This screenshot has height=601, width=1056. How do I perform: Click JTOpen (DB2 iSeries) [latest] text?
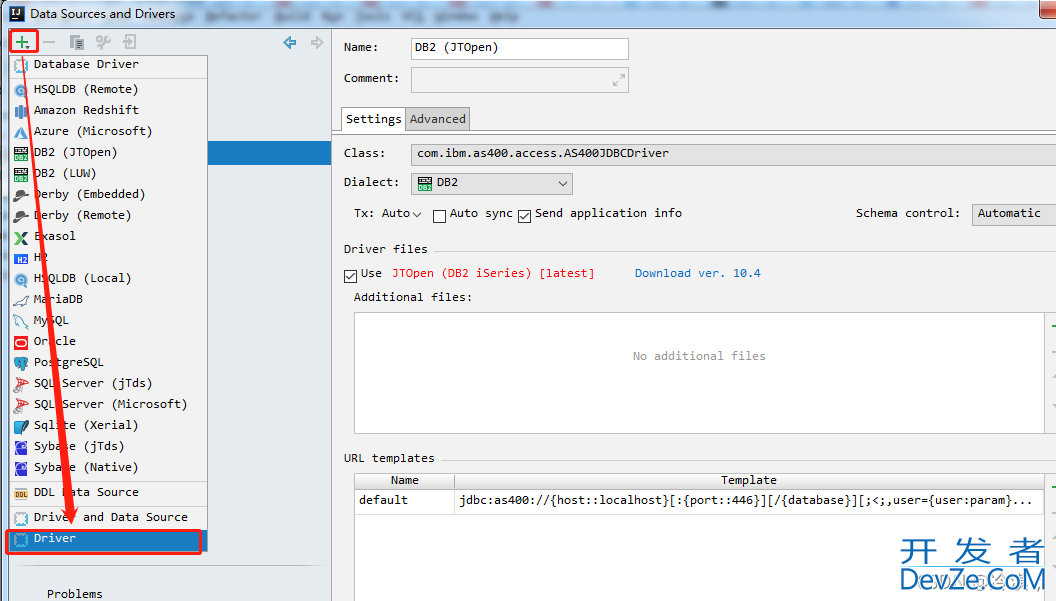(x=493, y=273)
